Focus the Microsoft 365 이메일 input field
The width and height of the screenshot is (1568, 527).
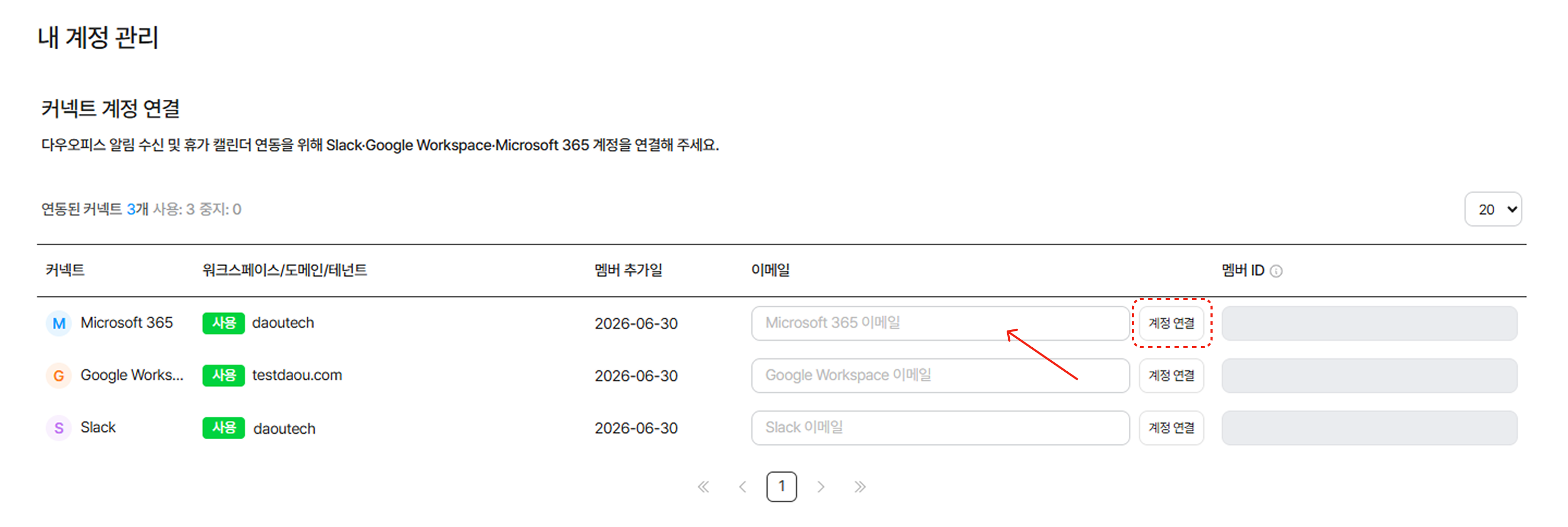[x=940, y=323]
